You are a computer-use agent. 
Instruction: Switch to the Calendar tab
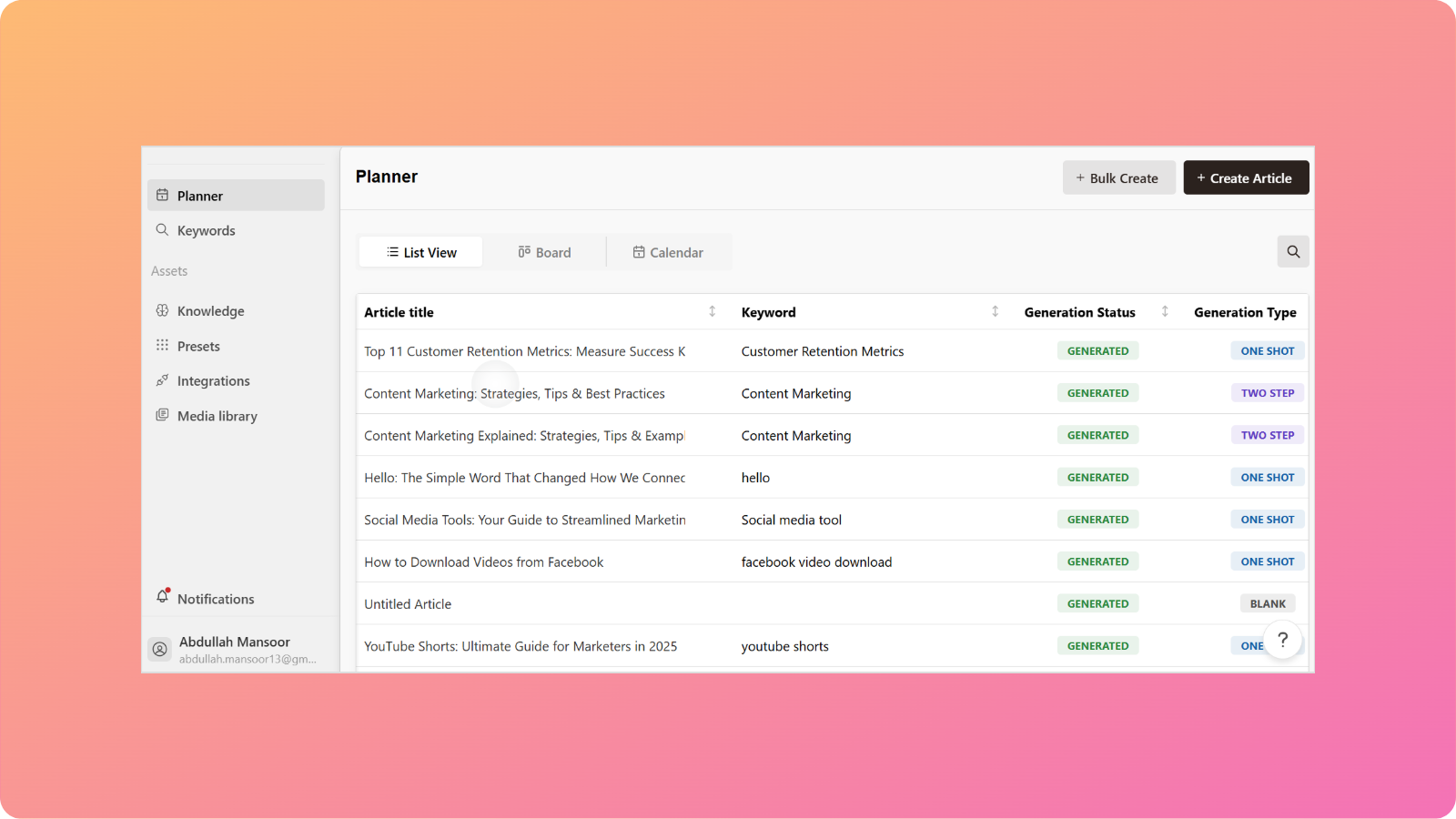point(669,251)
